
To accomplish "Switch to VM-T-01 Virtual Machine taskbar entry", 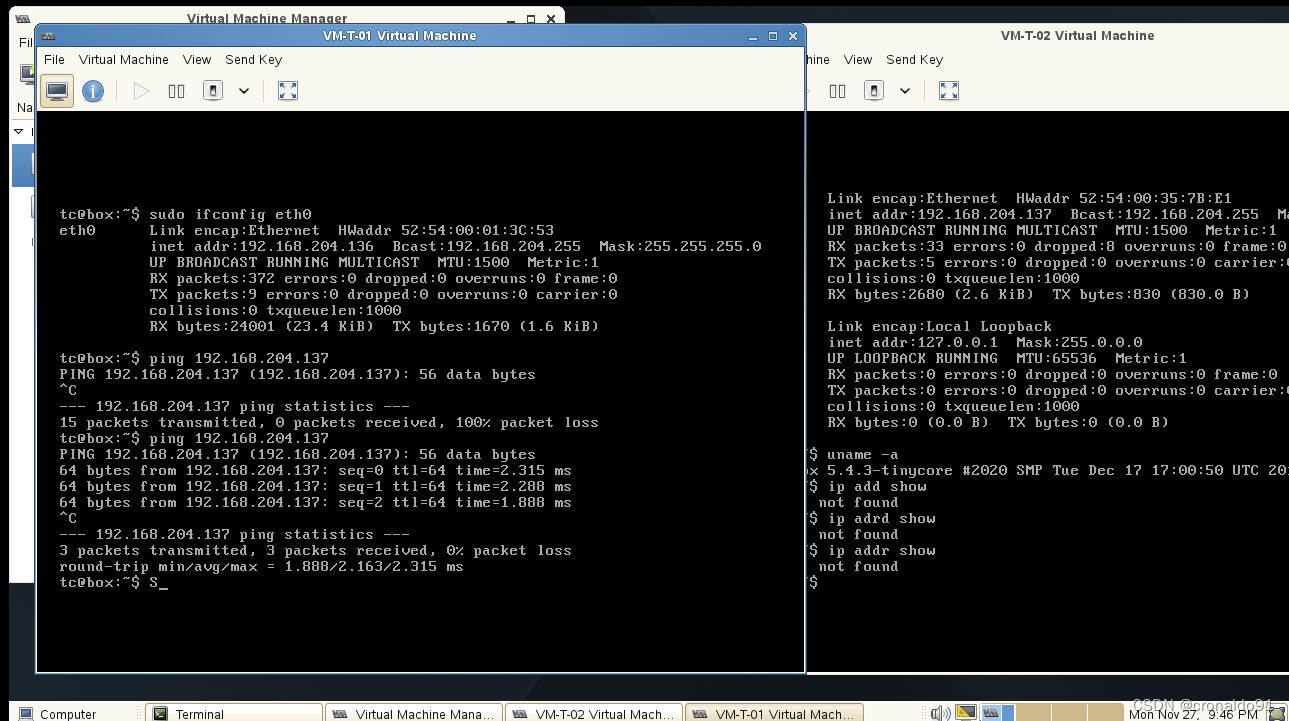I will 773,714.
